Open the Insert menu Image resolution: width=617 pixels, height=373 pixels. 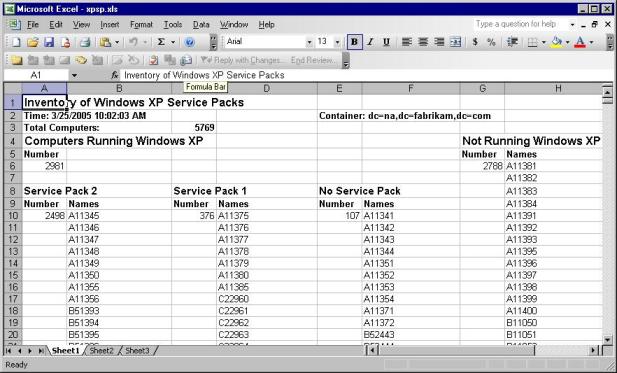coord(109,24)
